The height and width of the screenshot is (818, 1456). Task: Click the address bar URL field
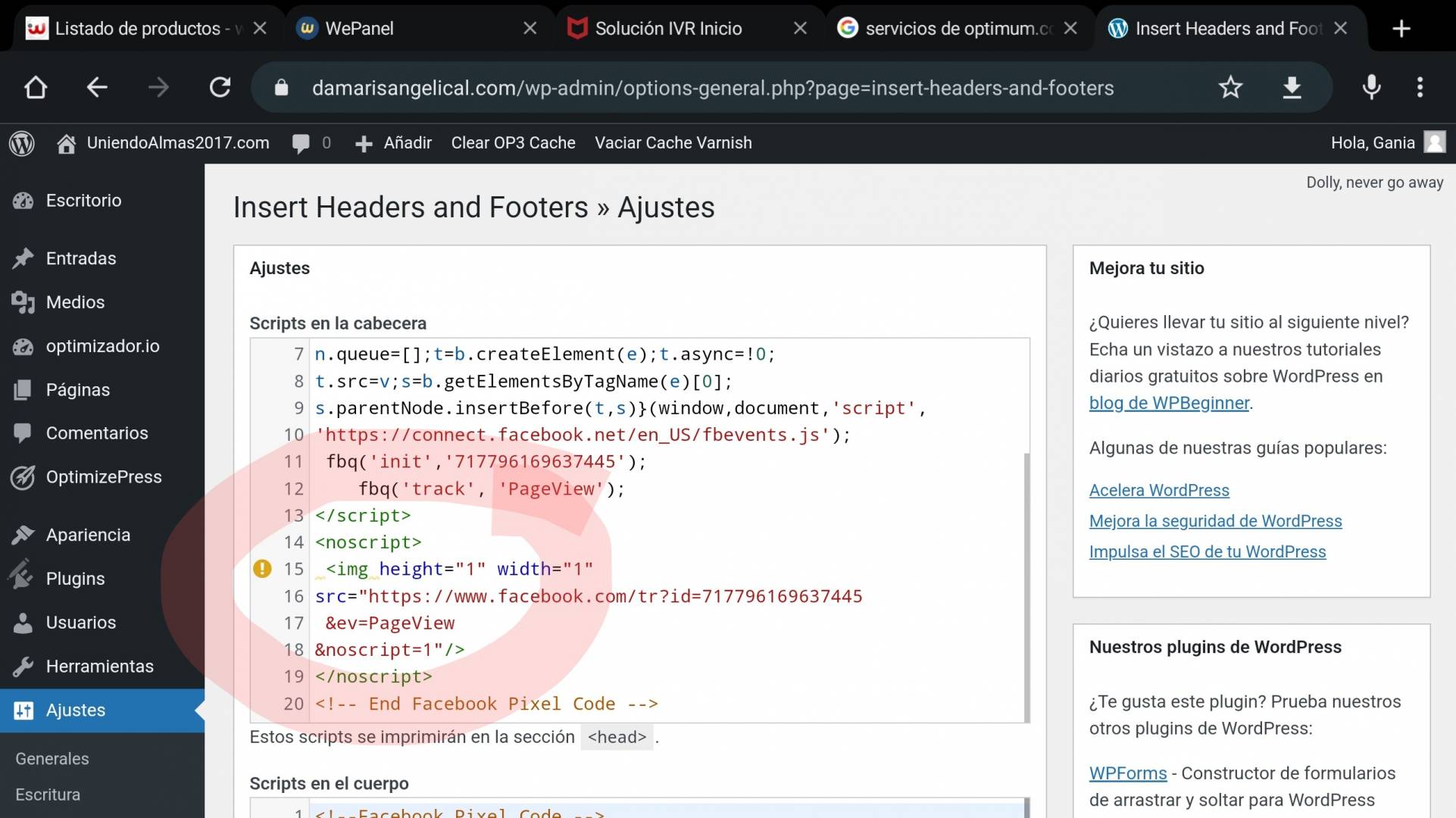[x=712, y=88]
